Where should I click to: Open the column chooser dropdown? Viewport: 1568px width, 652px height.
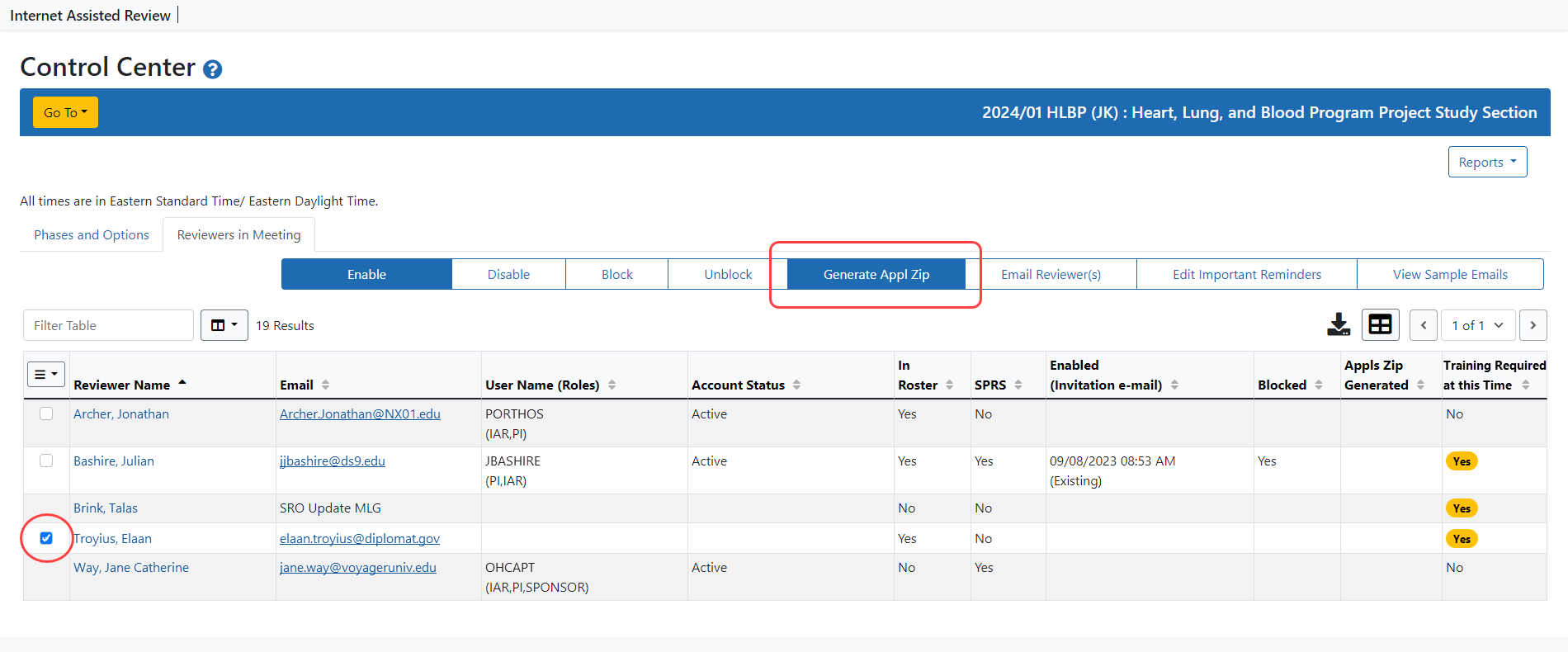[224, 325]
